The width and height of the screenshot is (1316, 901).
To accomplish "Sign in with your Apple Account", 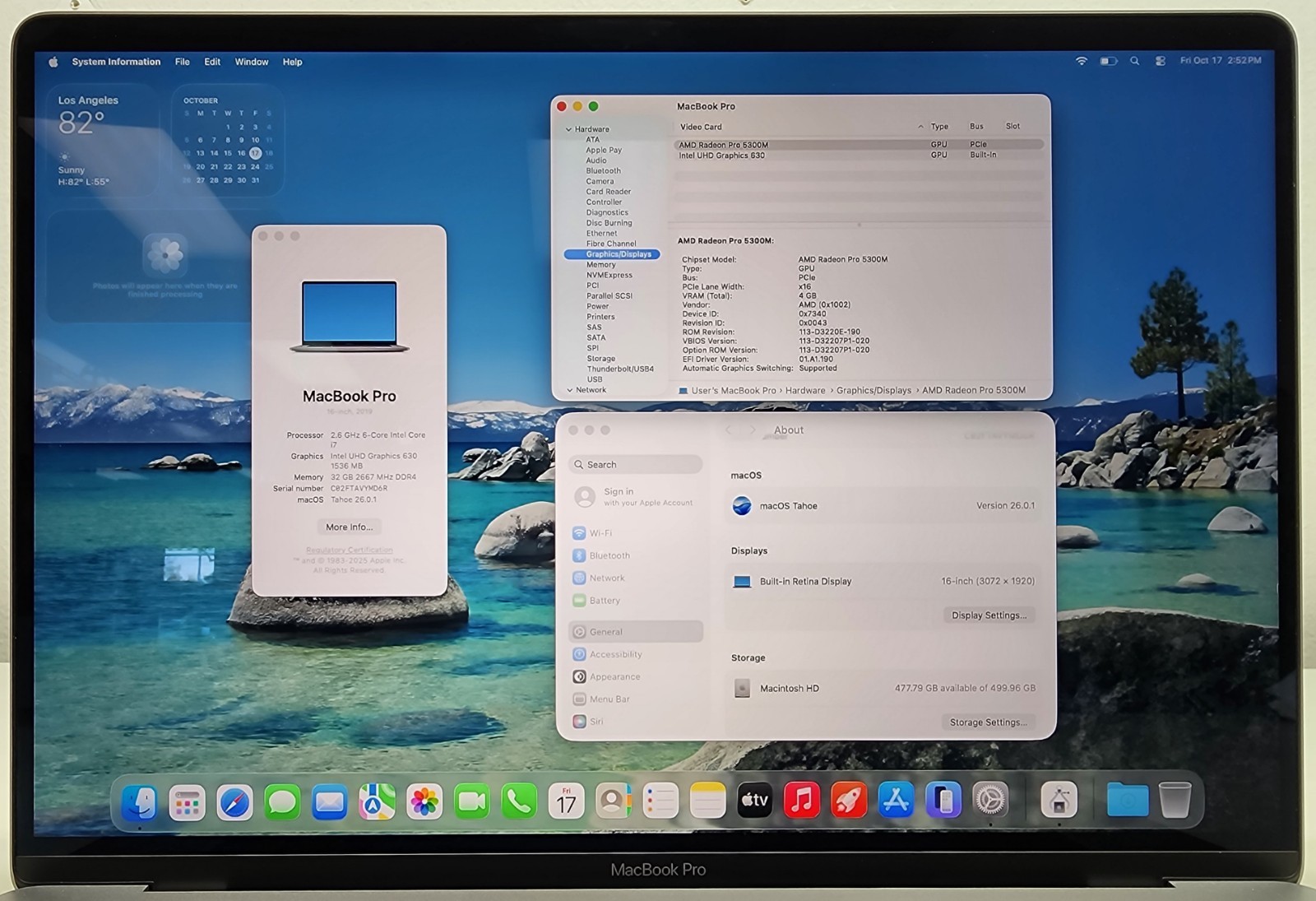I will click(x=634, y=496).
